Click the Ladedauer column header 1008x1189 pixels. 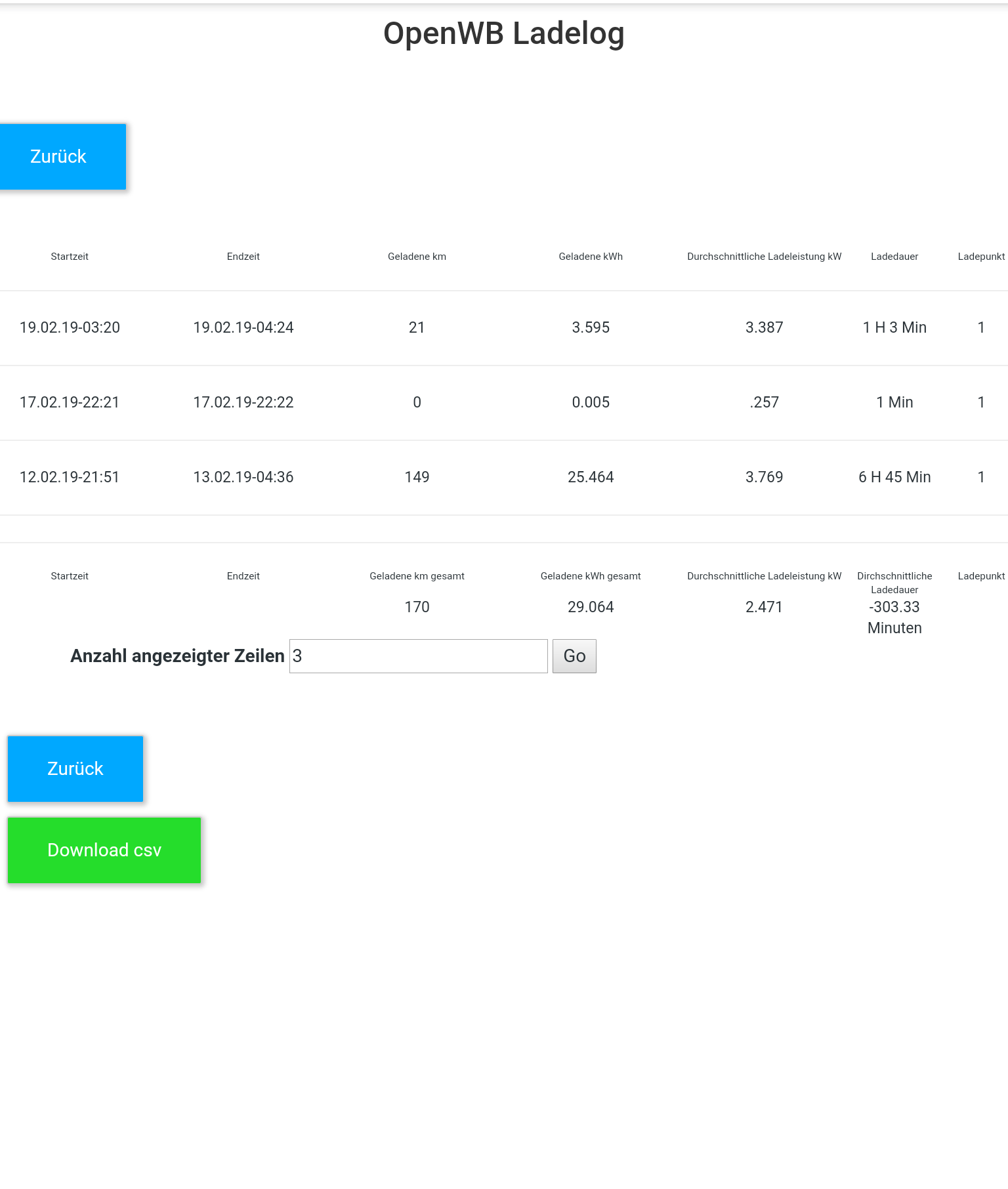coord(894,257)
